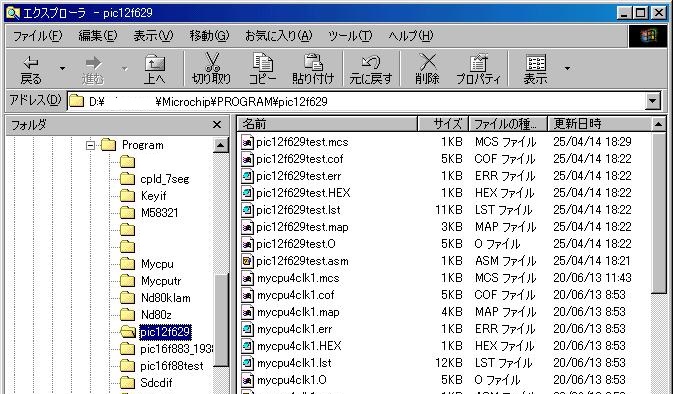Select file mycpu4clk1.cof
The width and height of the screenshot is (673, 394).
[295, 295]
